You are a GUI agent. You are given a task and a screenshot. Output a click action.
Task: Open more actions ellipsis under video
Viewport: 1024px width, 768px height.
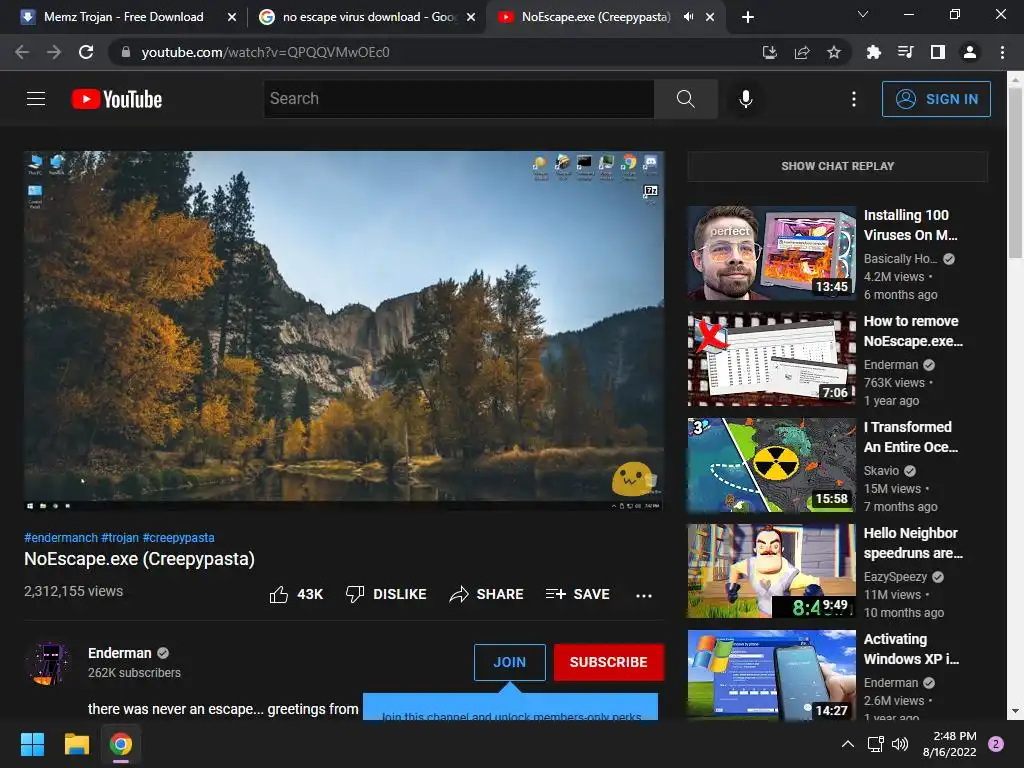pyautogui.click(x=644, y=595)
